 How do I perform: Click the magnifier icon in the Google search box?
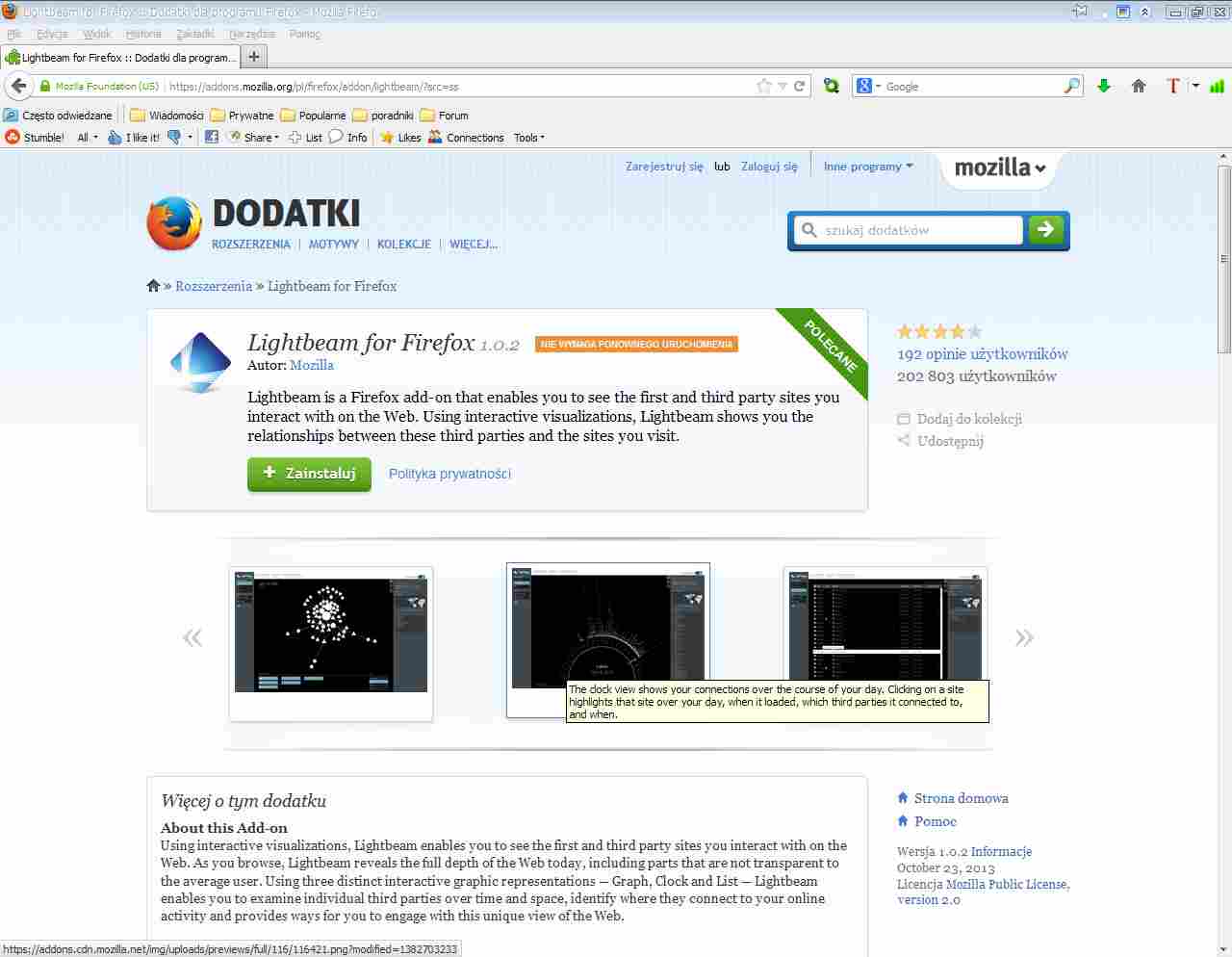[x=1072, y=86]
